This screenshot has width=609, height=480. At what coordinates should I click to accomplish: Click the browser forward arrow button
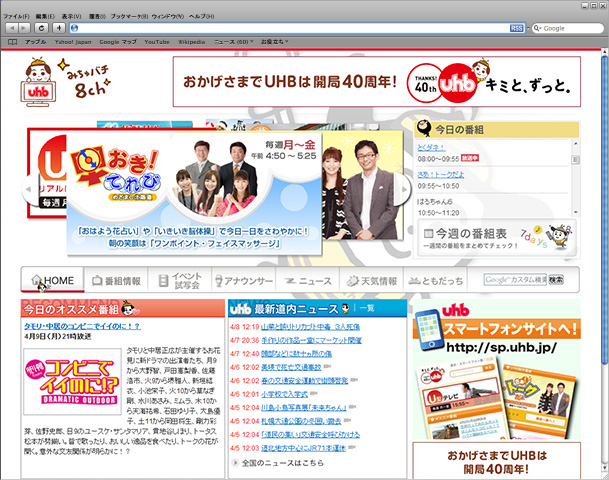tap(24, 28)
